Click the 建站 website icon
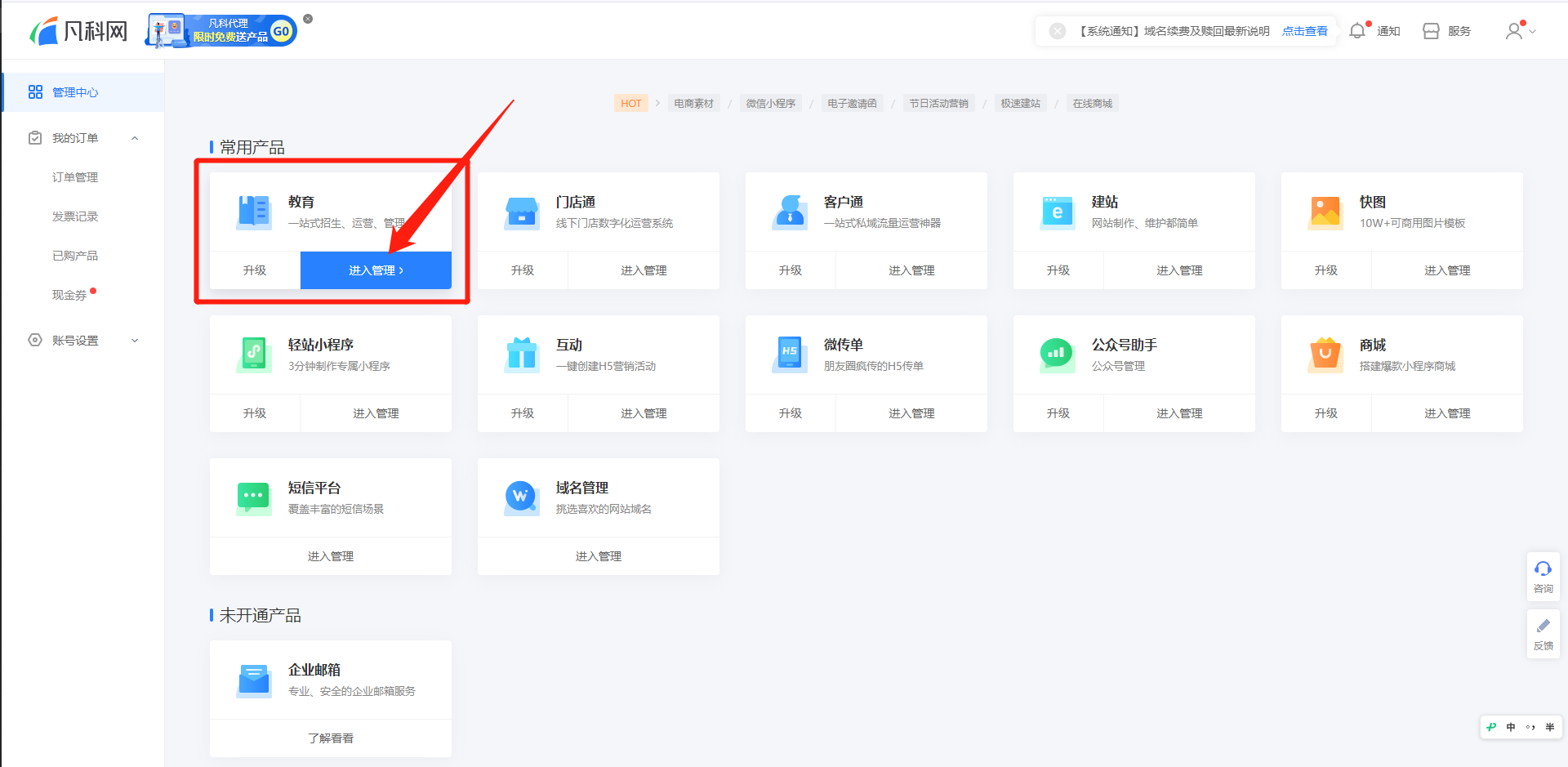This screenshot has height=767, width=1568. tap(1058, 212)
